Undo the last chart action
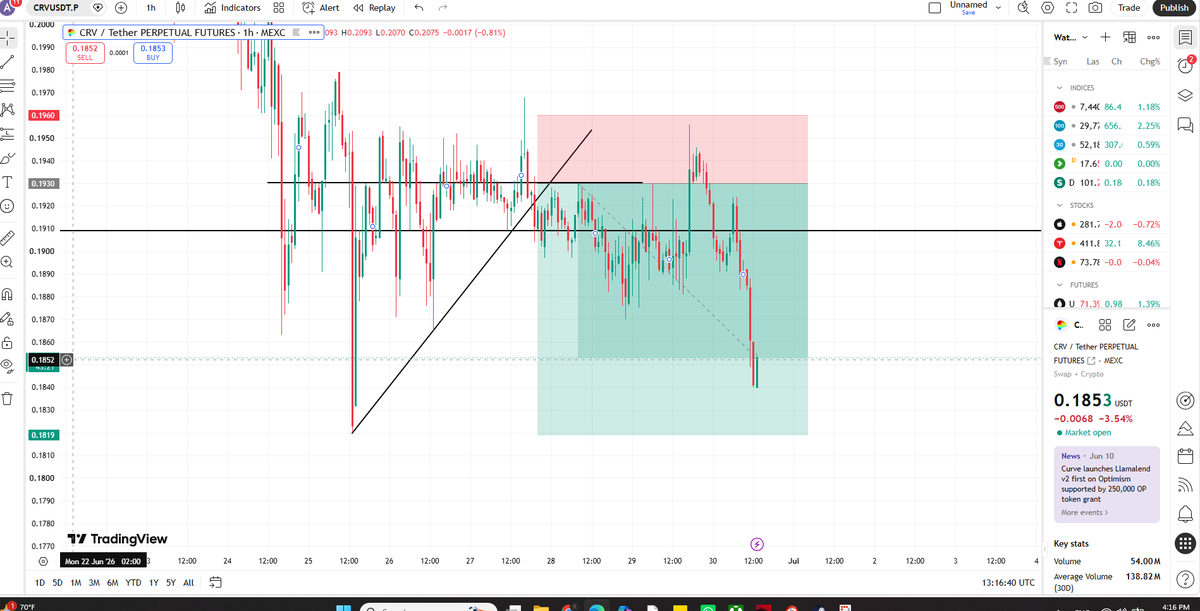This screenshot has height=611, width=1200. coord(418,7)
